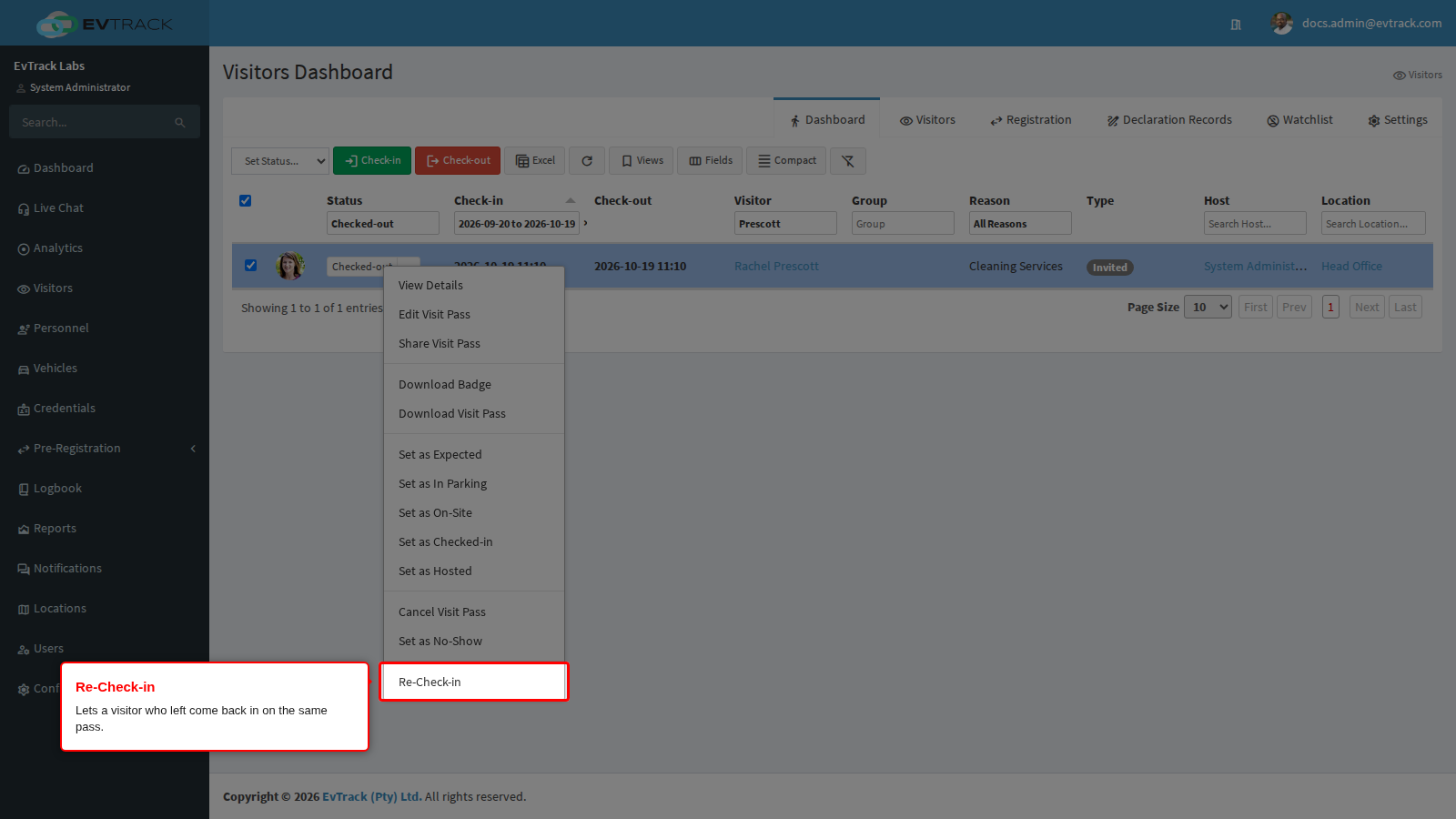Click the Visitor filter input field

pyautogui.click(x=785, y=224)
